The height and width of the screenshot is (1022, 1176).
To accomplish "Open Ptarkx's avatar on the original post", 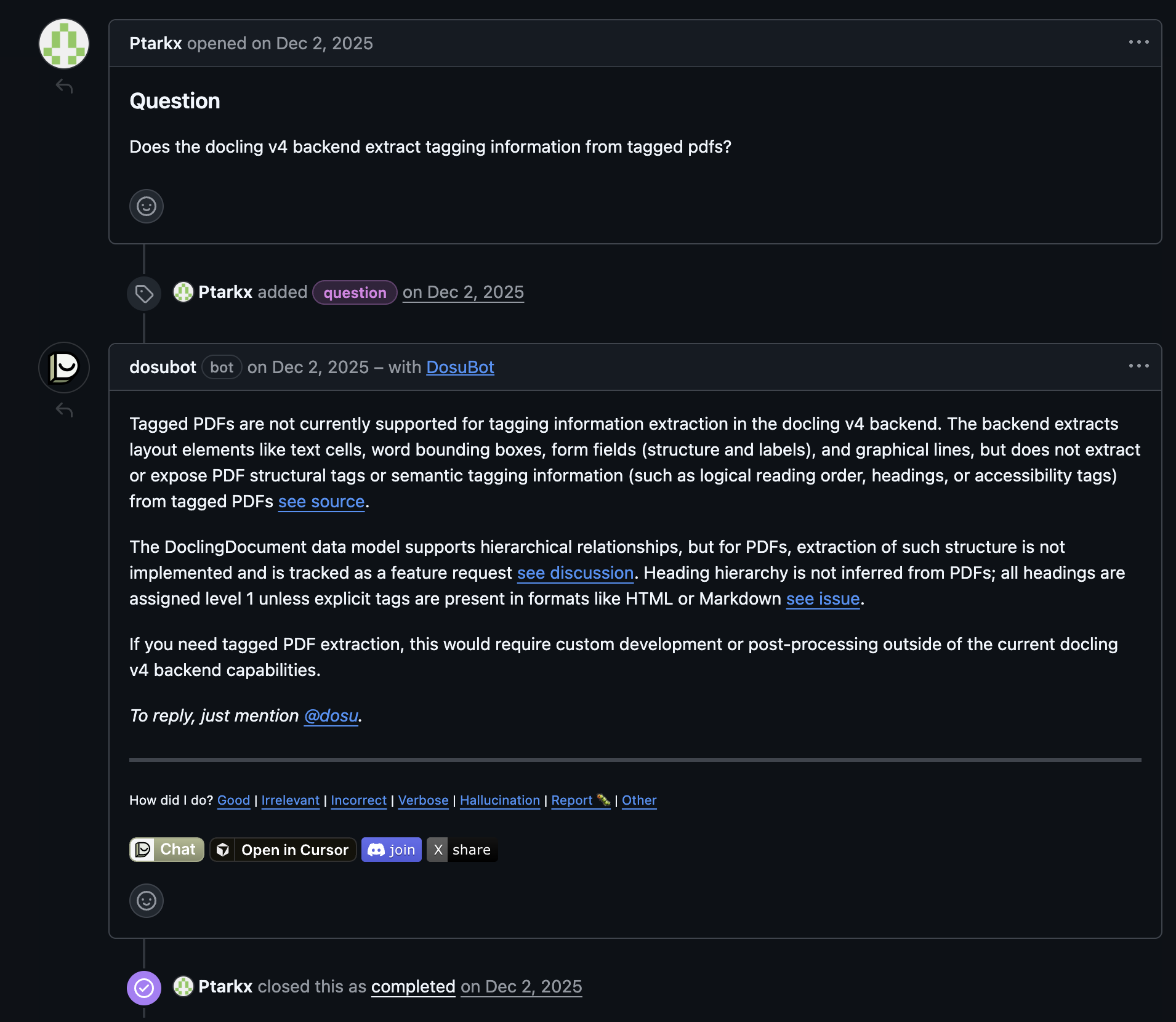I will pos(64,44).
